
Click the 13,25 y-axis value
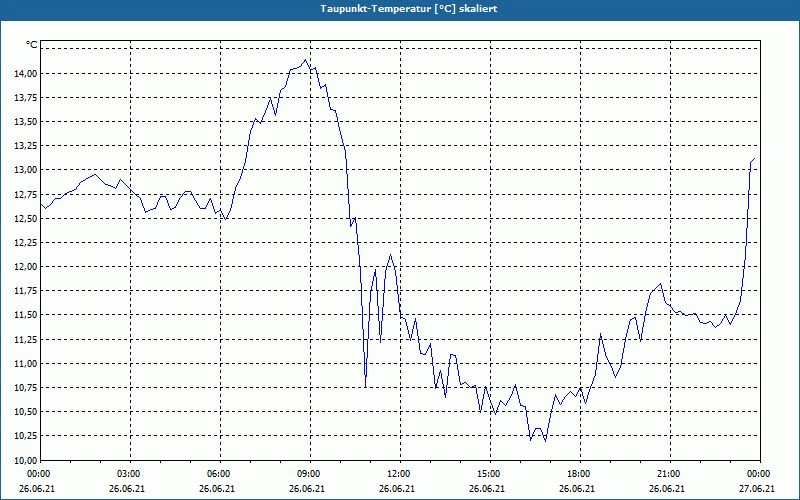click(x=24, y=146)
